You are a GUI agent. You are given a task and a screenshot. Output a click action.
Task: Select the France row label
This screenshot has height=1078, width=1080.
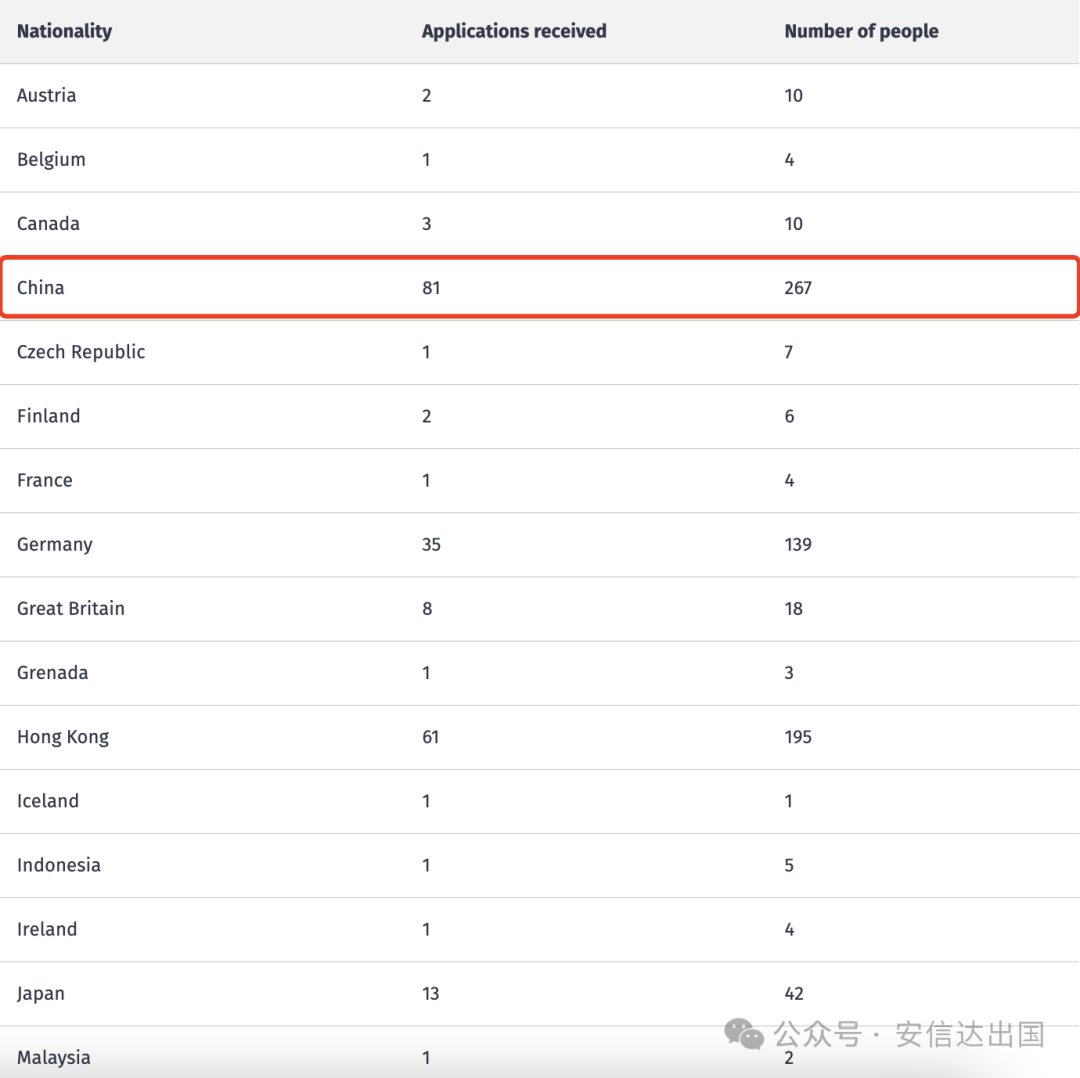(x=45, y=480)
